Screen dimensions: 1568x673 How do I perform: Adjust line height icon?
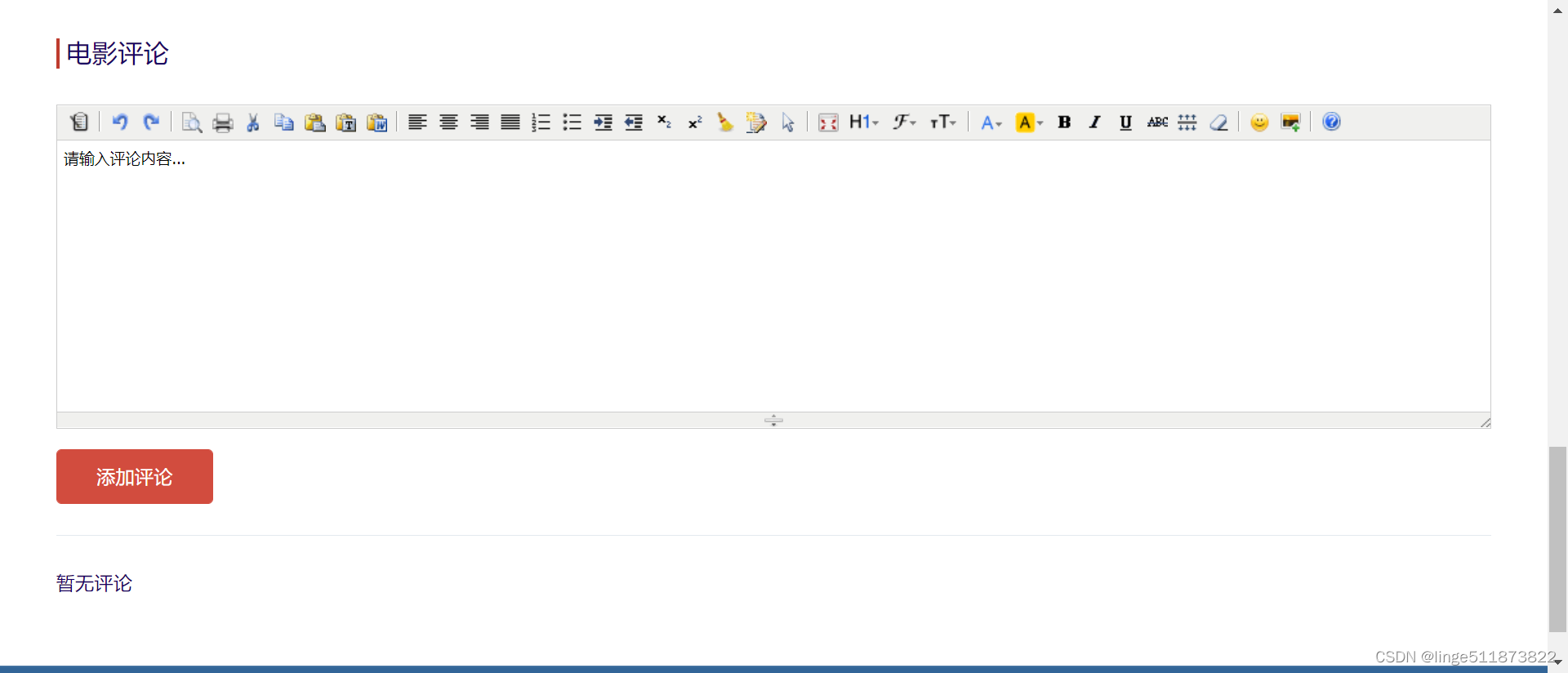tap(1187, 122)
